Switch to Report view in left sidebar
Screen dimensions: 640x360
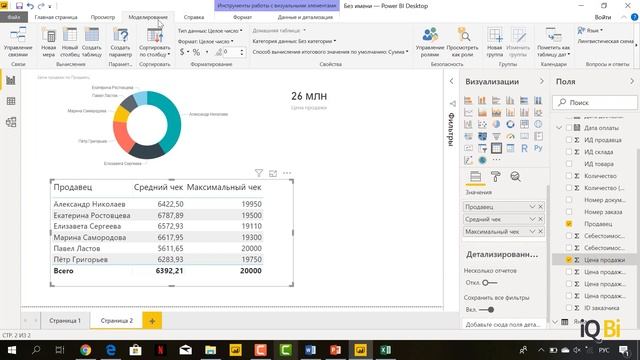pyautogui.click(x=11, y=80)
